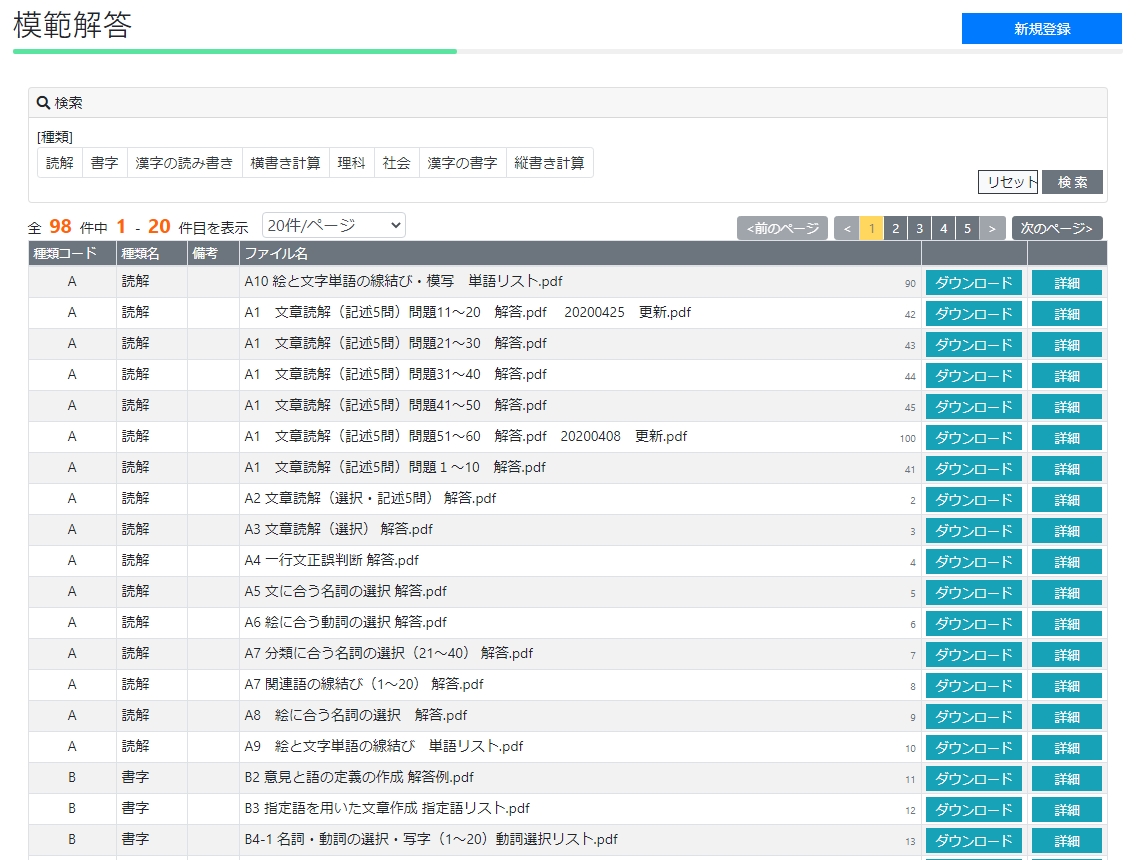This screenshot has height=860, width=1140.
Task: Download A4 一行文正誤判断 解答.pdf
Action: 973,562
